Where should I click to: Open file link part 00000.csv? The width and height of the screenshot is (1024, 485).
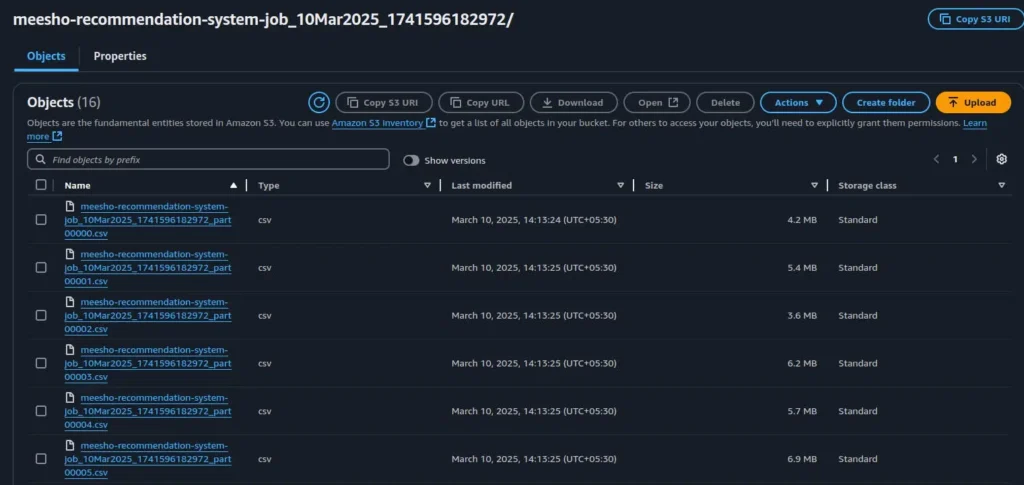tap(148, 220)
